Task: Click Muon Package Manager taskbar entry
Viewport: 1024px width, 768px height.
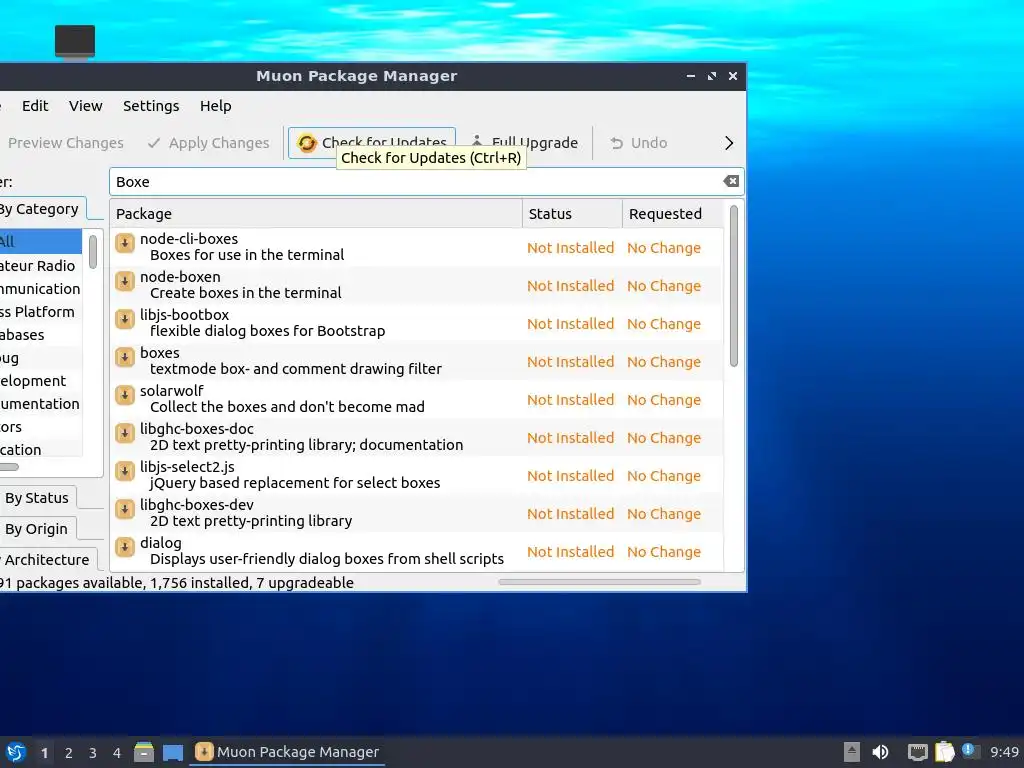Action: [287, 752]
